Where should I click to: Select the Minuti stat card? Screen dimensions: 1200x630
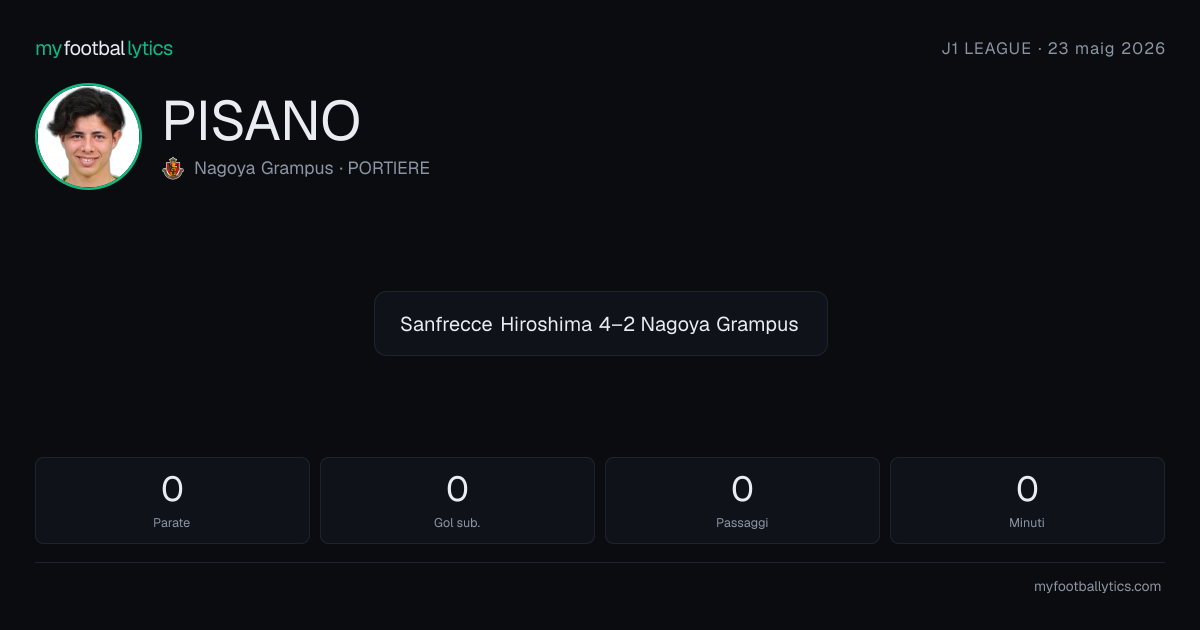(x=1027, y=500)
